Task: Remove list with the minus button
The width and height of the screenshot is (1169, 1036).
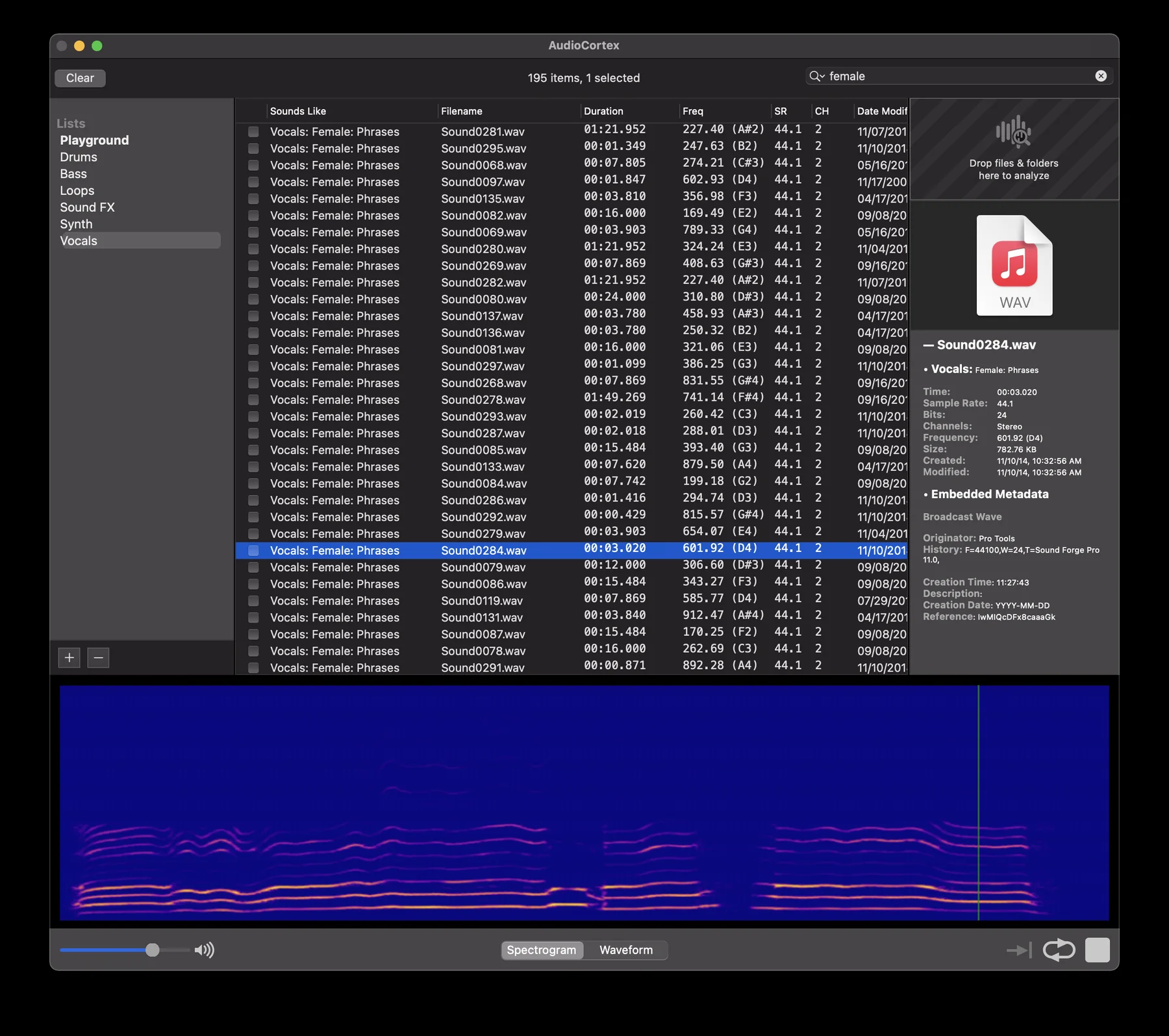Action: (98, 658)
